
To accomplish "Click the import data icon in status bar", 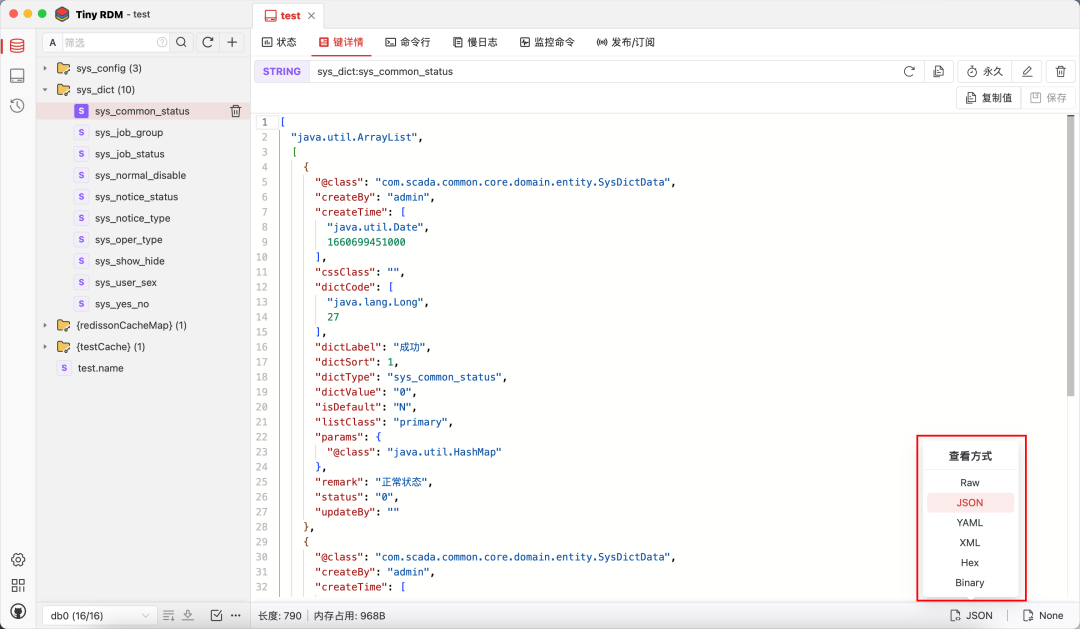I will pos(189,615).
